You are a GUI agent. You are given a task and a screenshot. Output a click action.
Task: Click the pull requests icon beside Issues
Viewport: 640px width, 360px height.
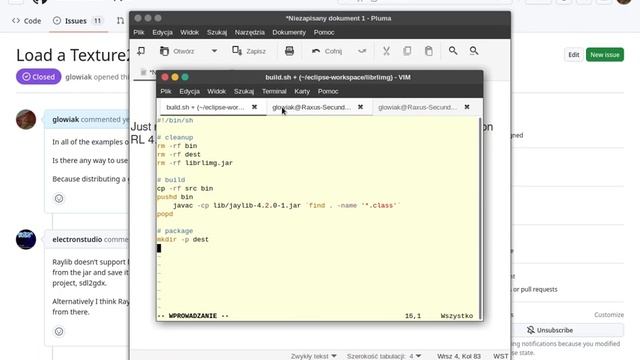(x=120, y=21)
